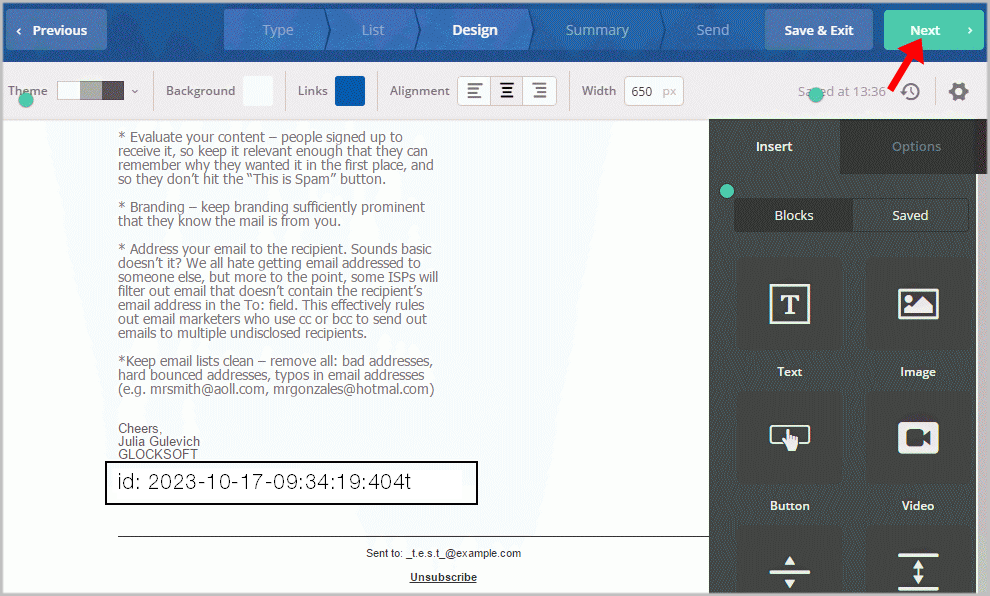Set alignment to right
Screen dimensions: 990x596
(x=540, y=91)
